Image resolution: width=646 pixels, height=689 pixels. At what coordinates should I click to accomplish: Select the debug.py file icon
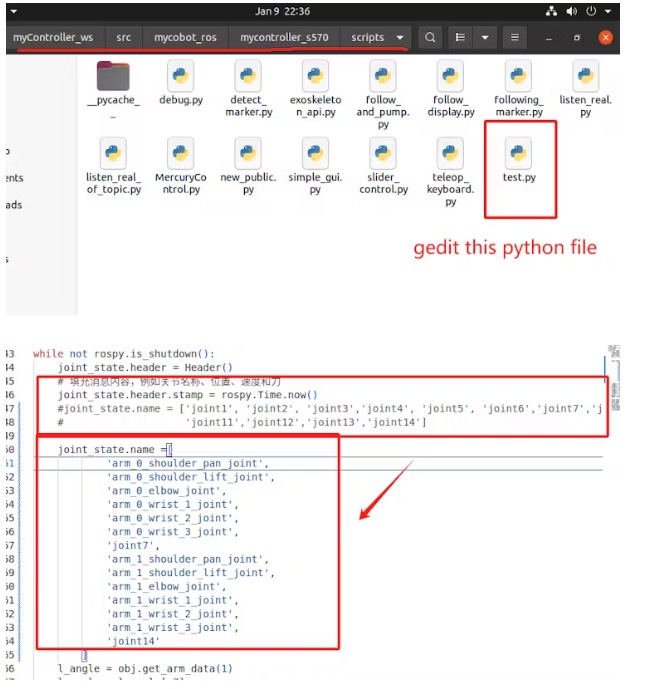click(x=181, y=79)
